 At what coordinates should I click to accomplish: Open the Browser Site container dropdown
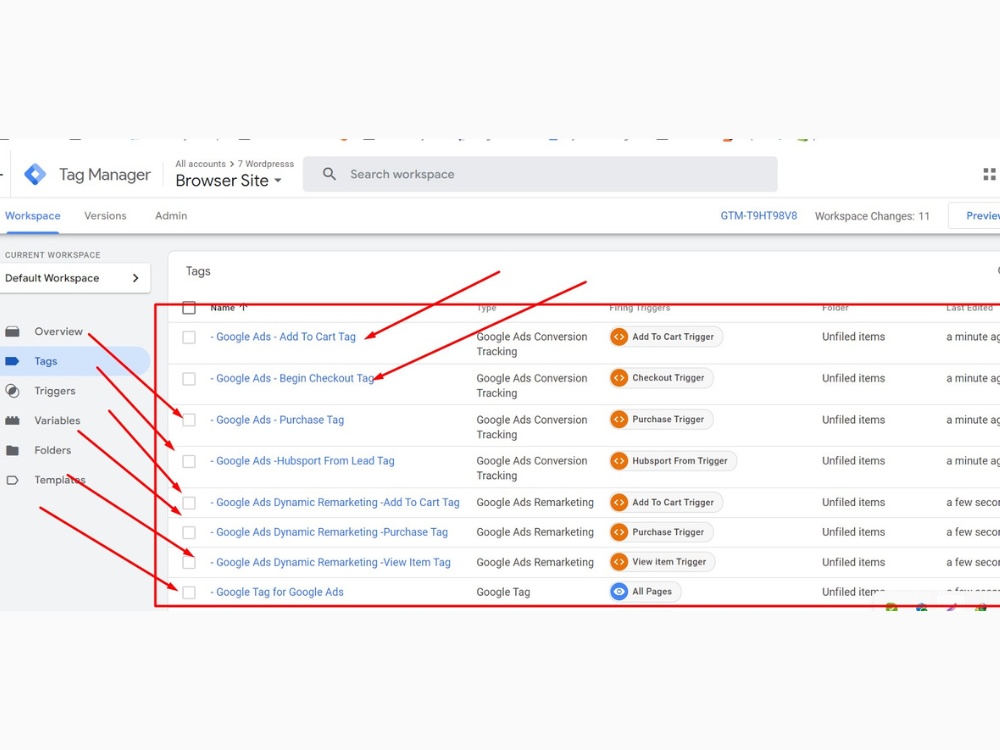[228, 181]
